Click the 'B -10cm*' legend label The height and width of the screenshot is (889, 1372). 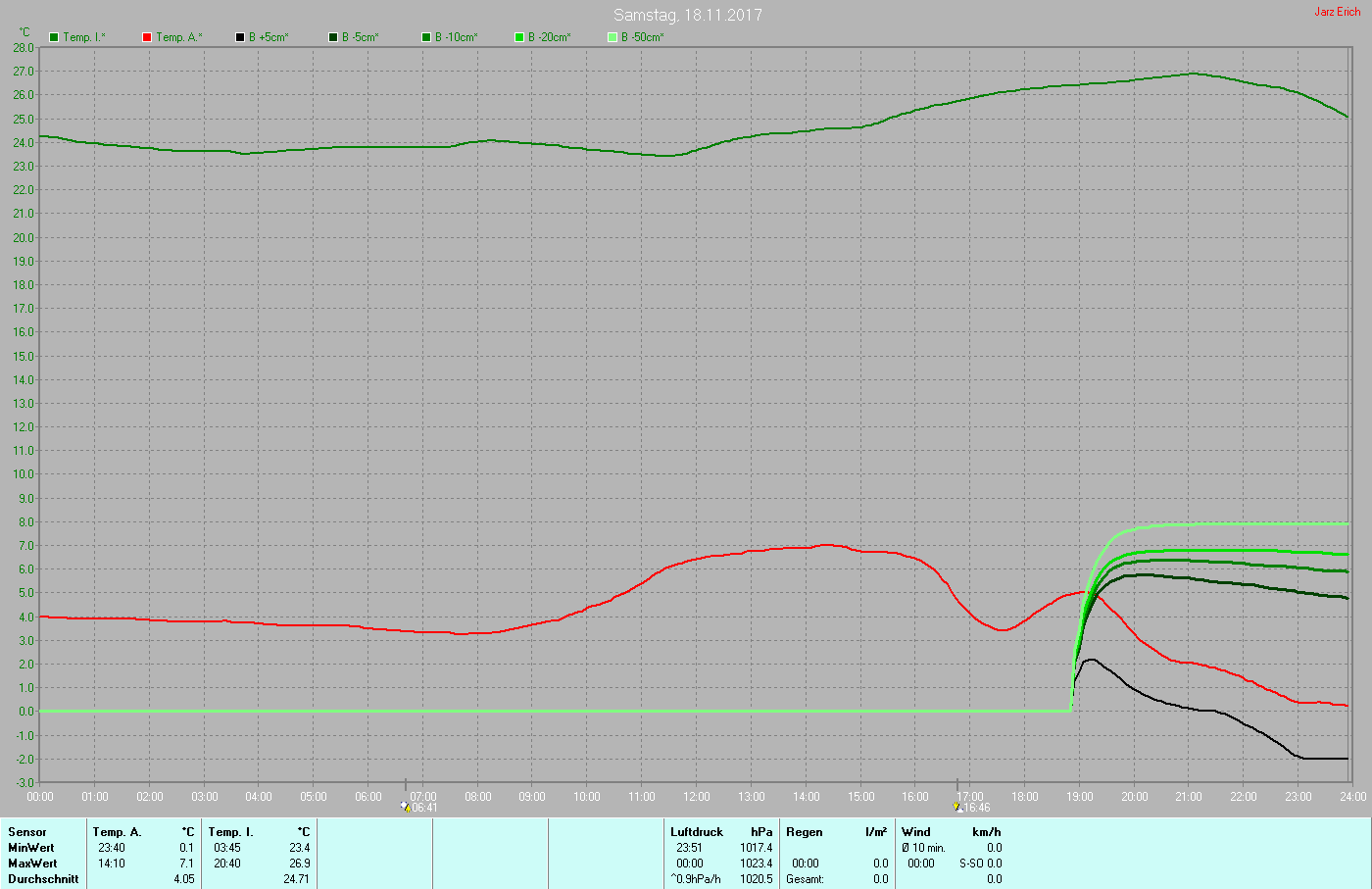coord(457,37)
